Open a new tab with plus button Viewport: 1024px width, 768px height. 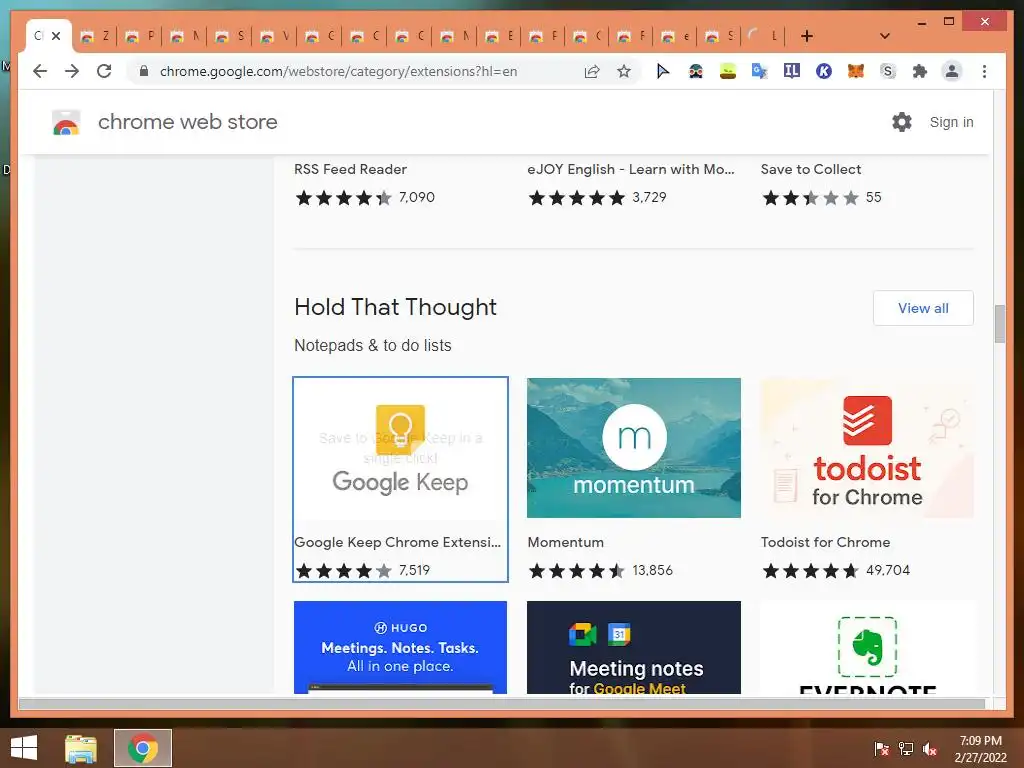click(x=807, y=36)
